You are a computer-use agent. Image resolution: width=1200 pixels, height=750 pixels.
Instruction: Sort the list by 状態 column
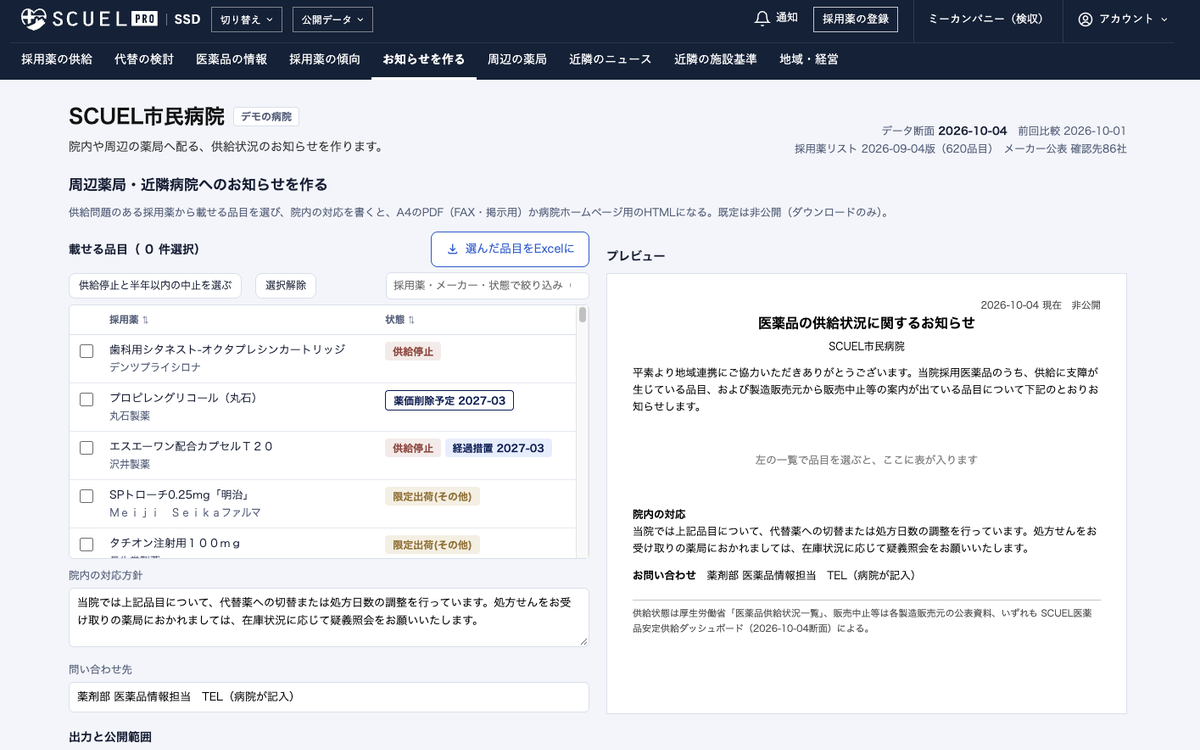[x=398, y=320]
